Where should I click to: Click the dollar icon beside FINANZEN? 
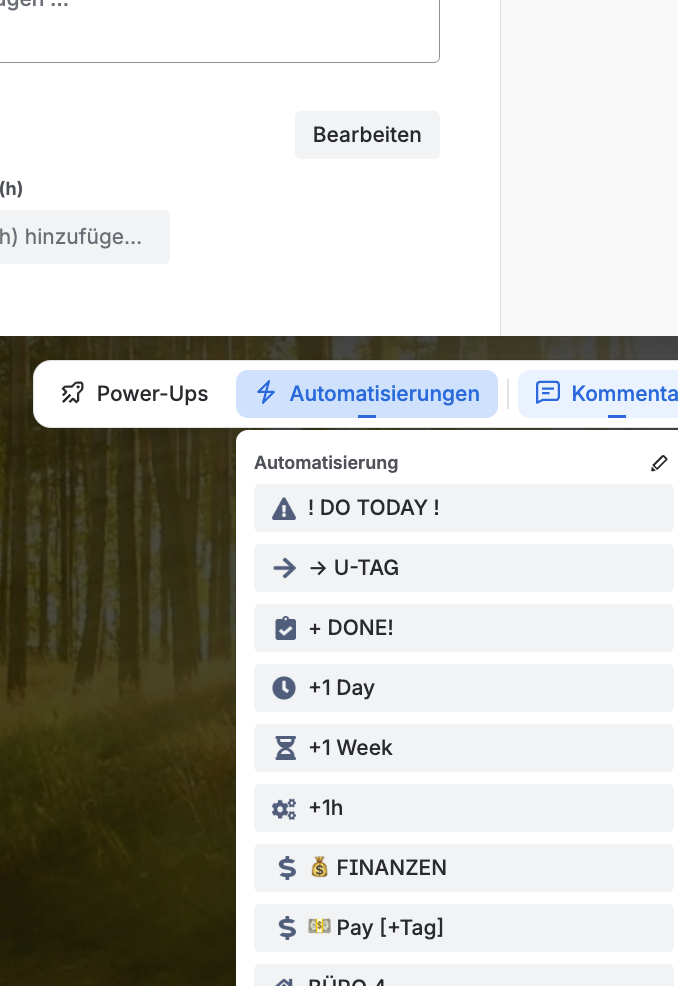pyautogui.click(x=287, y=868)
